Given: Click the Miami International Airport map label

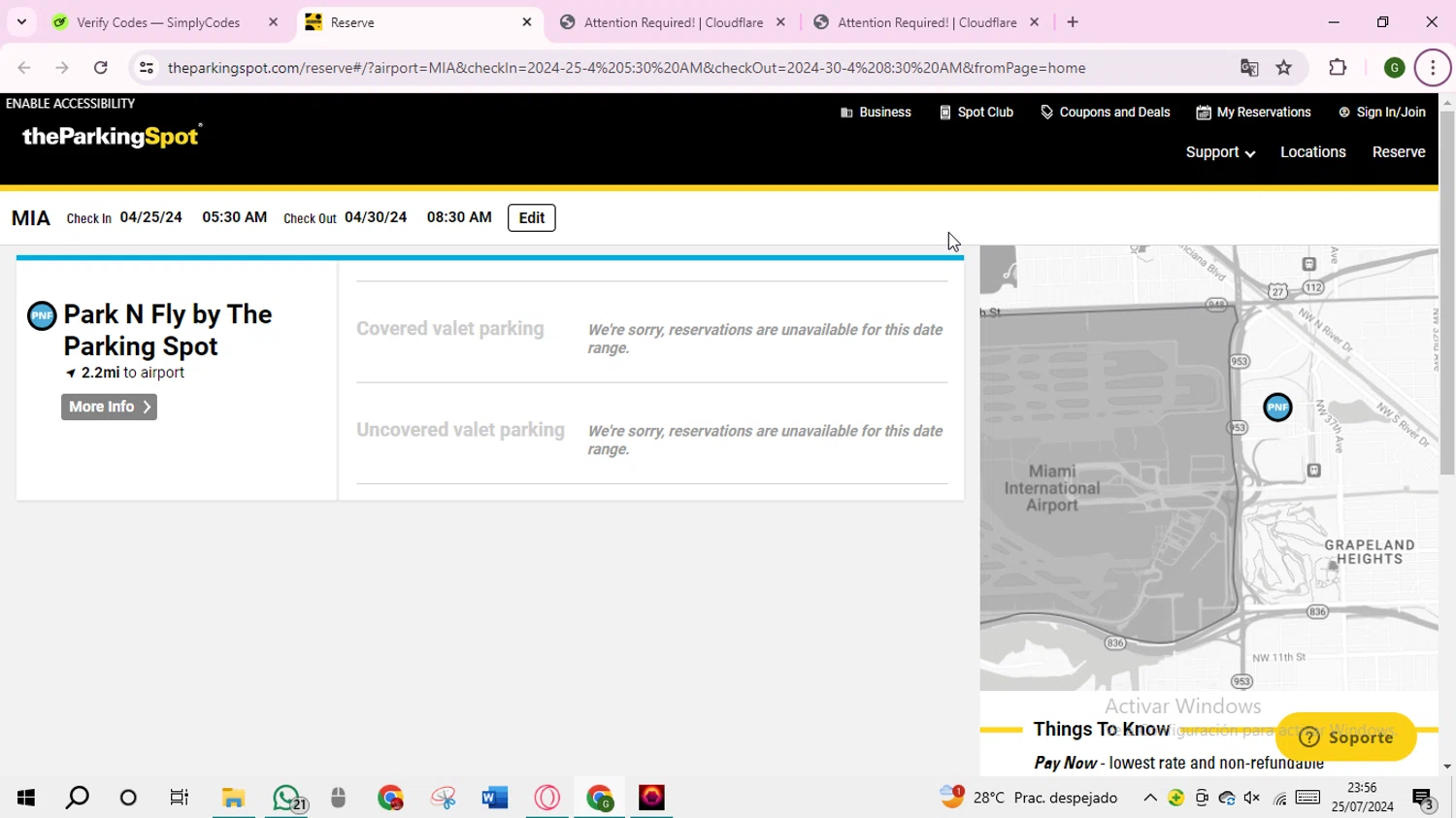Looking at the screenshot, I should (1052, 488).
